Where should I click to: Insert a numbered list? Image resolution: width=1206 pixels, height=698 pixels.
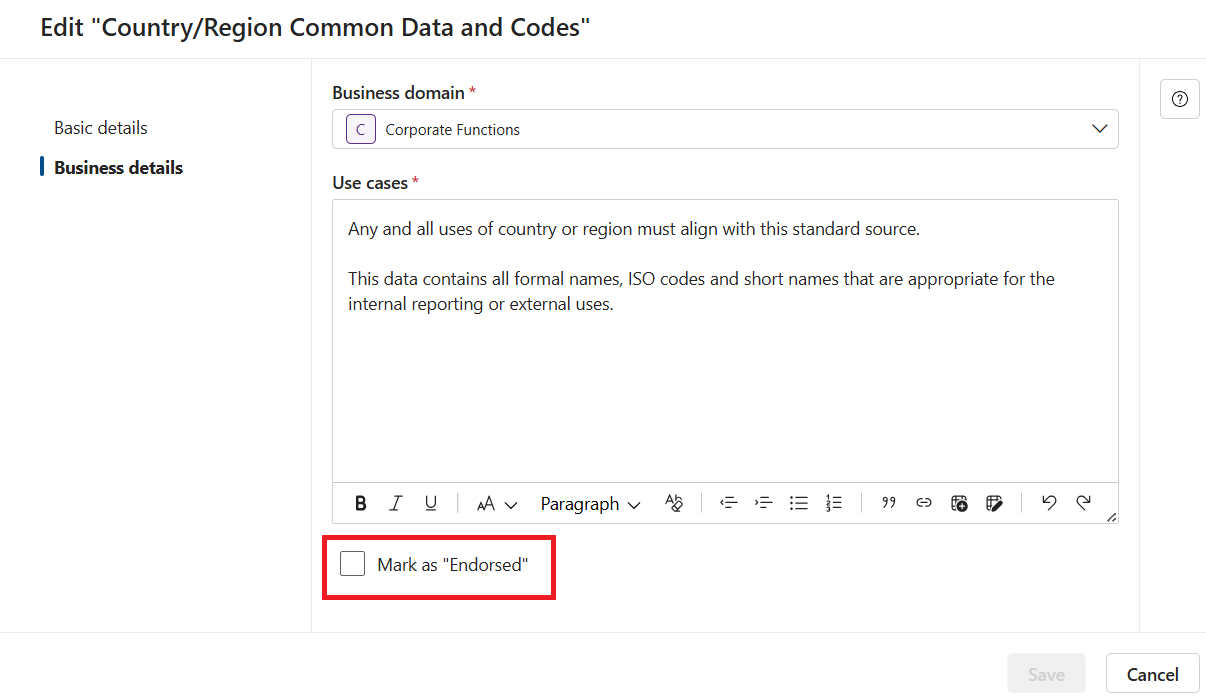point(834,503)
